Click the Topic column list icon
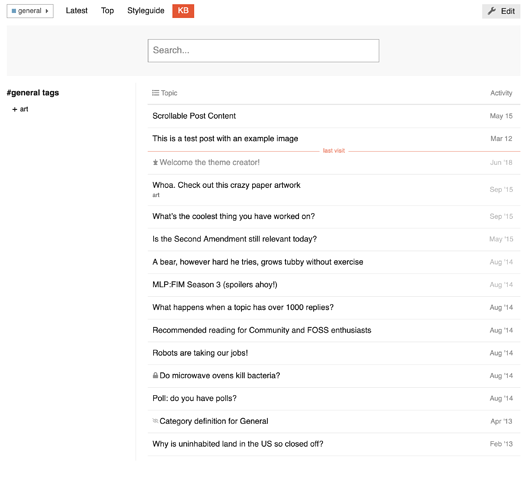Image resolution: width=528 pixels, height=500 pixels. click(x=155, y=93)
